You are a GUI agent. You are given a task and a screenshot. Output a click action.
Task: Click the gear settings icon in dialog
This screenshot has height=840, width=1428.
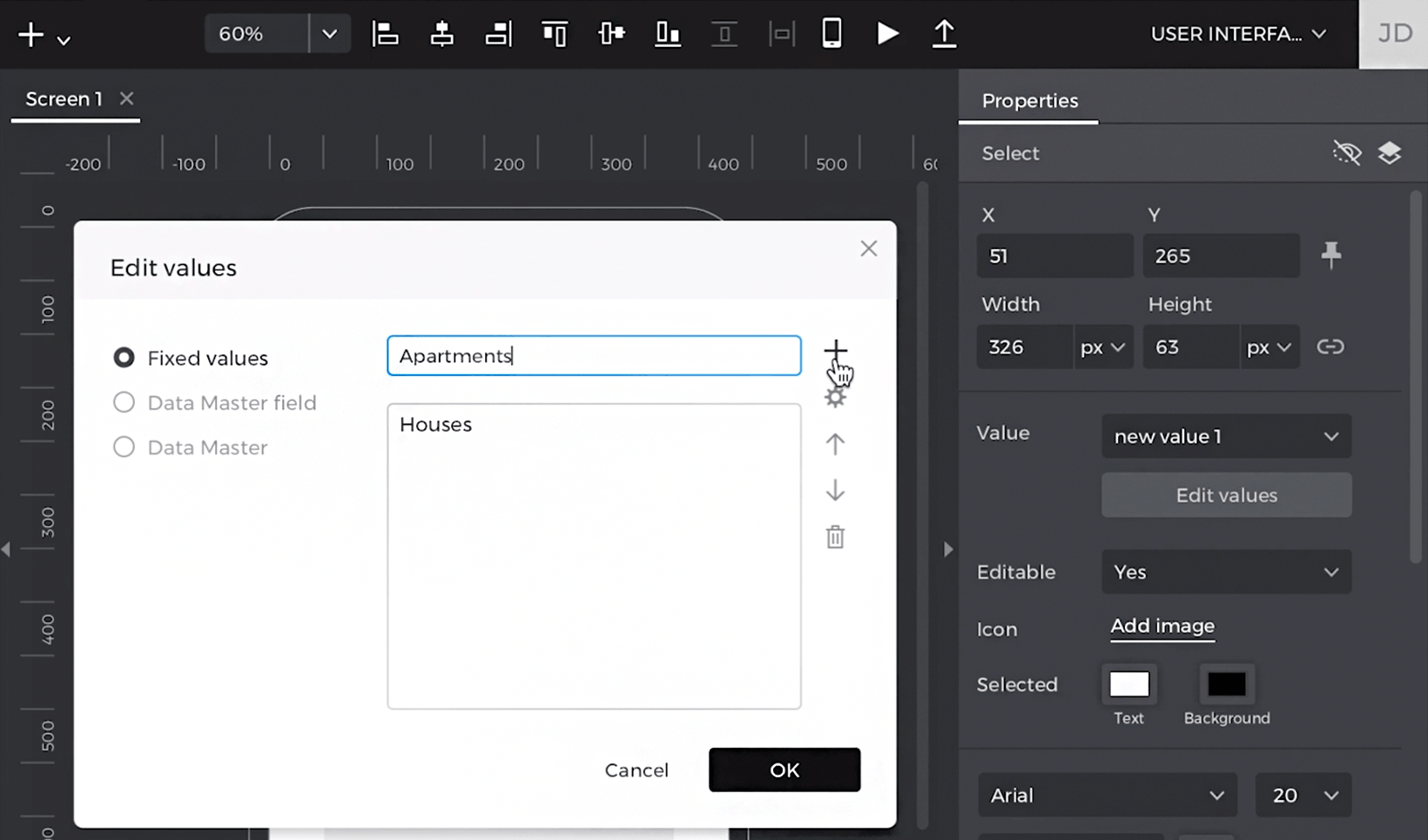click(x=835, y=398)
